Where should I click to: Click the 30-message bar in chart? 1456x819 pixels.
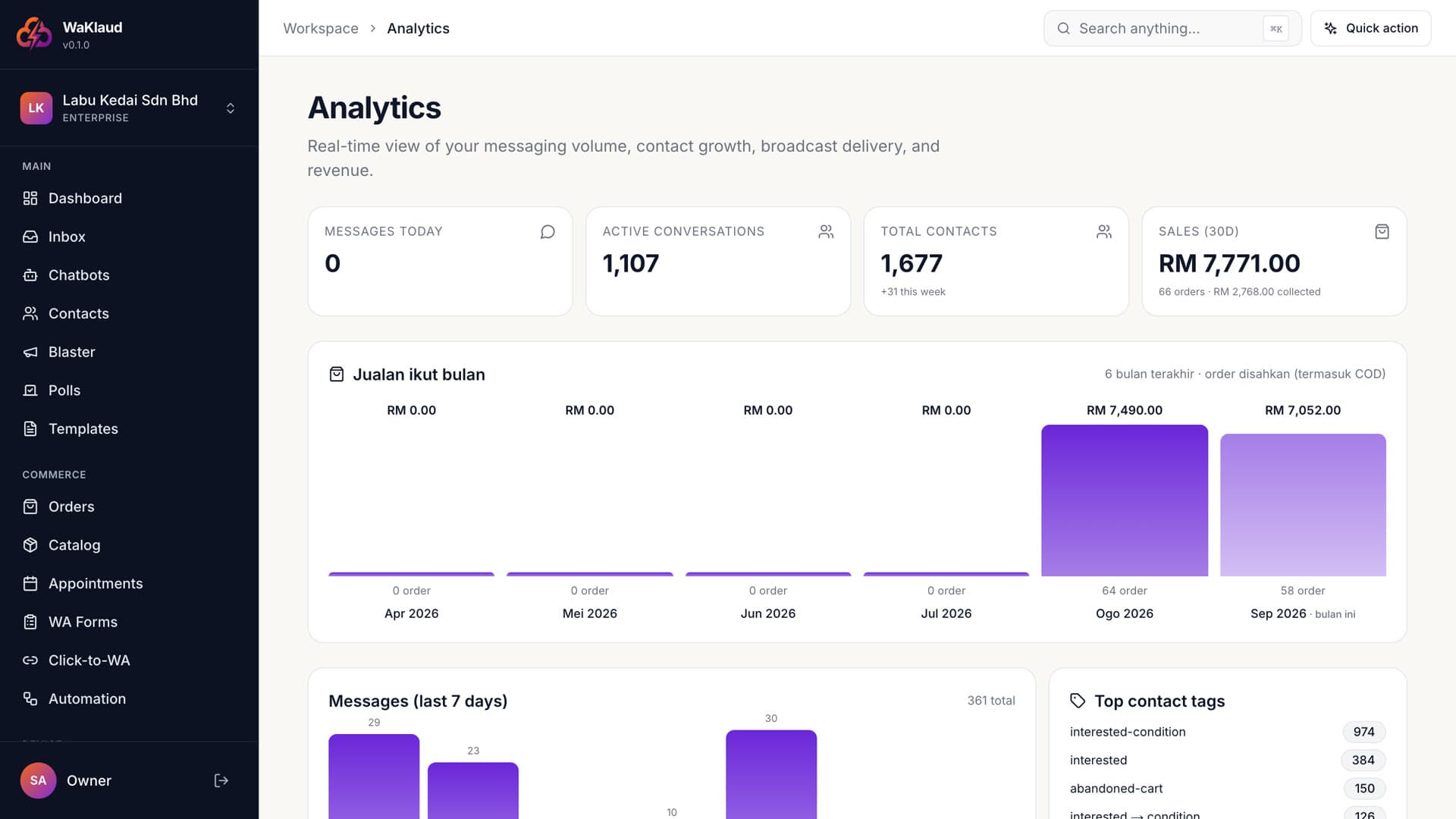(771, 774)
